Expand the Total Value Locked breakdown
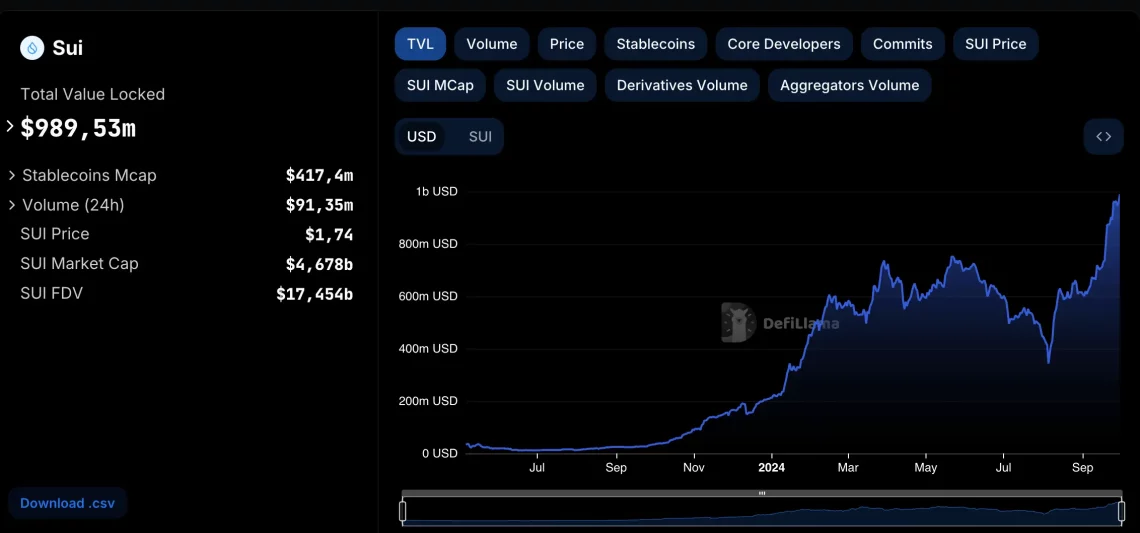1140x533 pixels. (x=10, y=127)
